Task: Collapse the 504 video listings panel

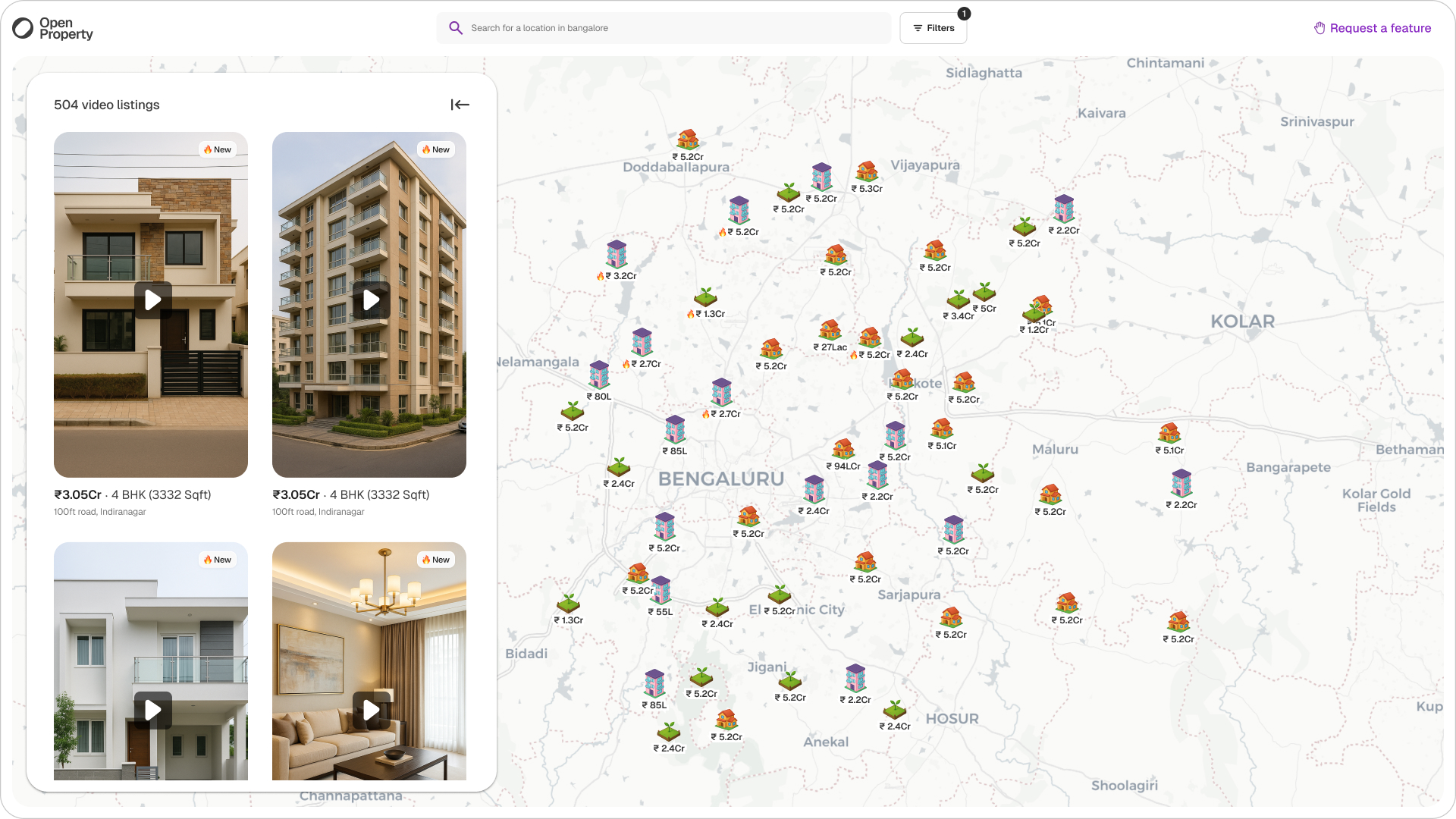Action: (460, 105)
